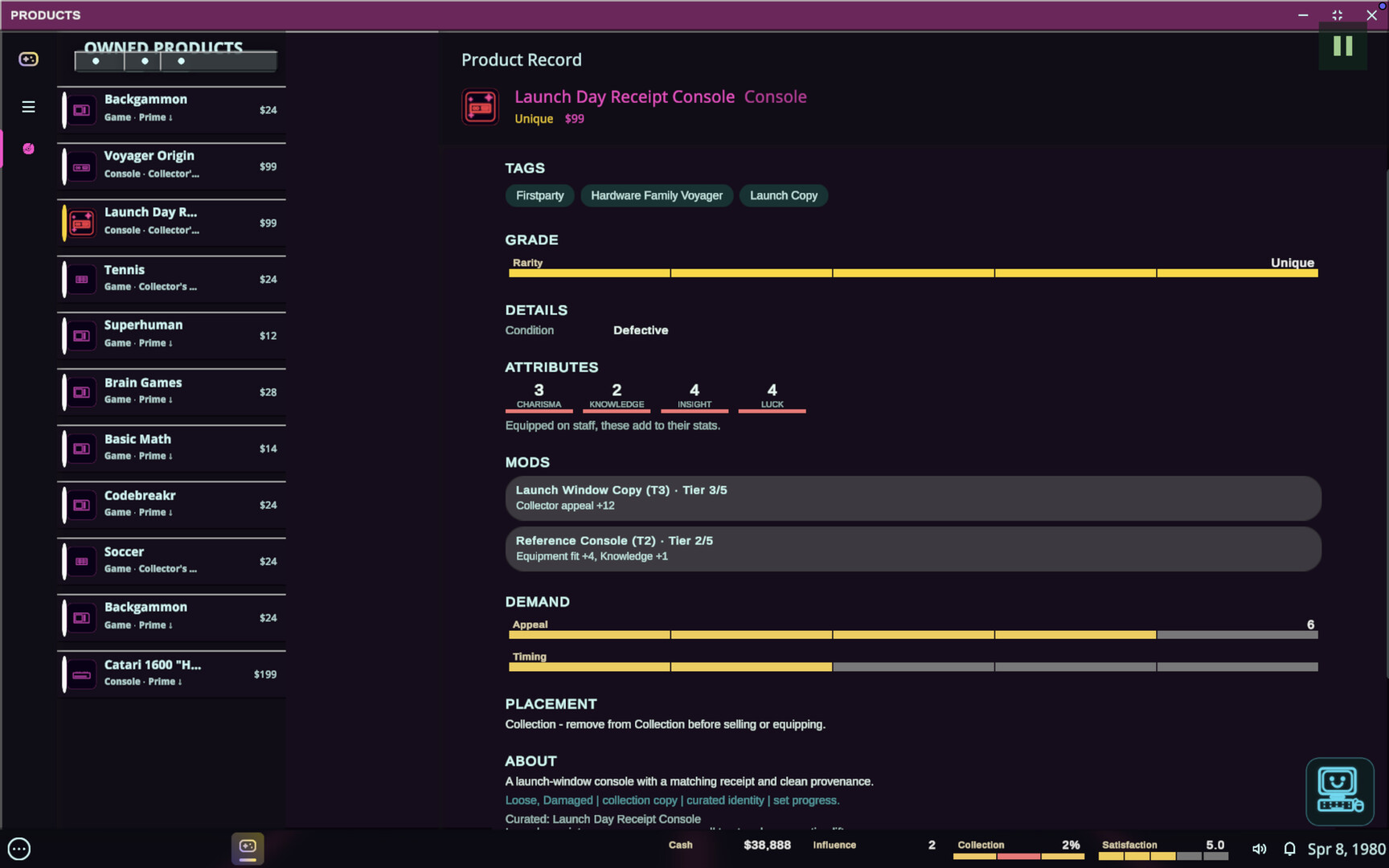The image size is (1389, 868).
Task: Click the Timing demand bar
Action: coord(913,667)
